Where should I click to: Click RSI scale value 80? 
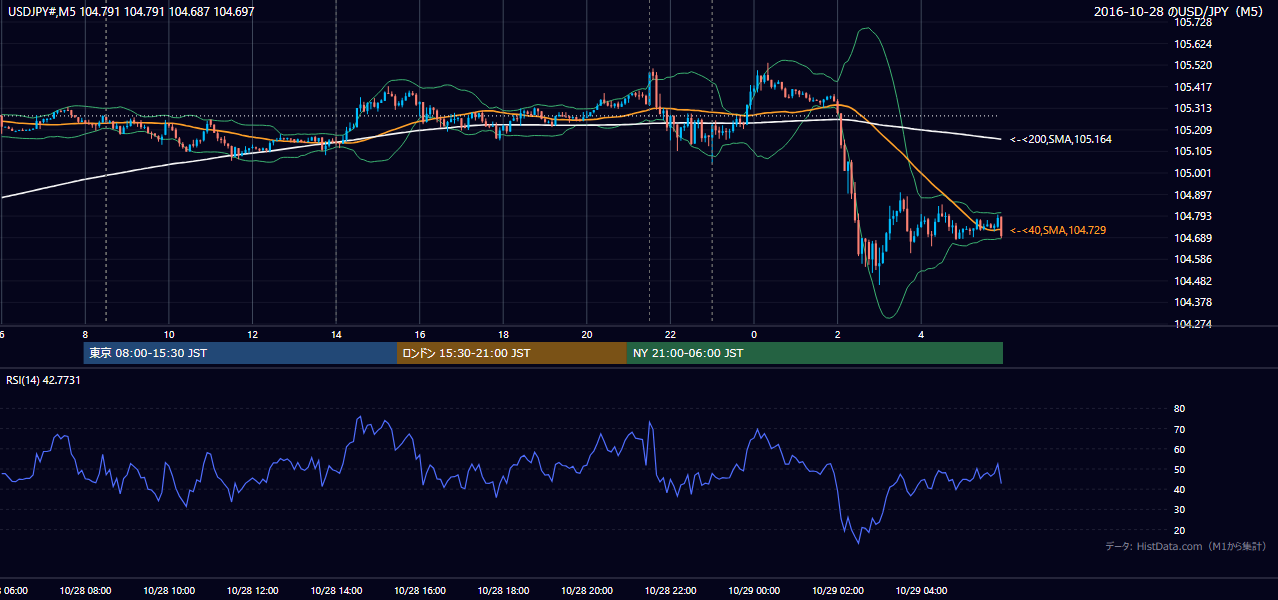[x=1179, y=409]
